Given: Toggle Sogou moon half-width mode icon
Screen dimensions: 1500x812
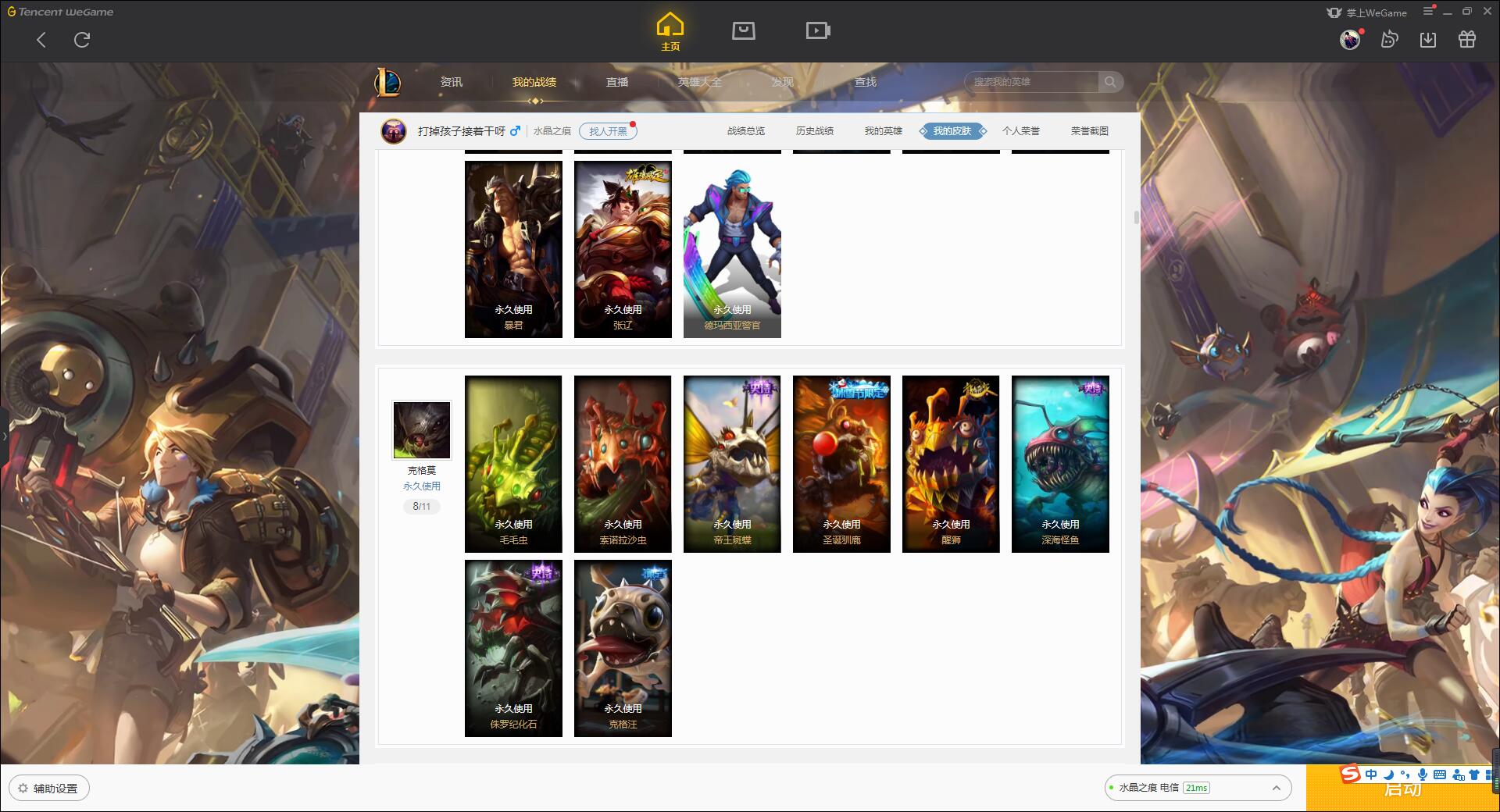Looking at the screenshot, I should pos(1388,775).
